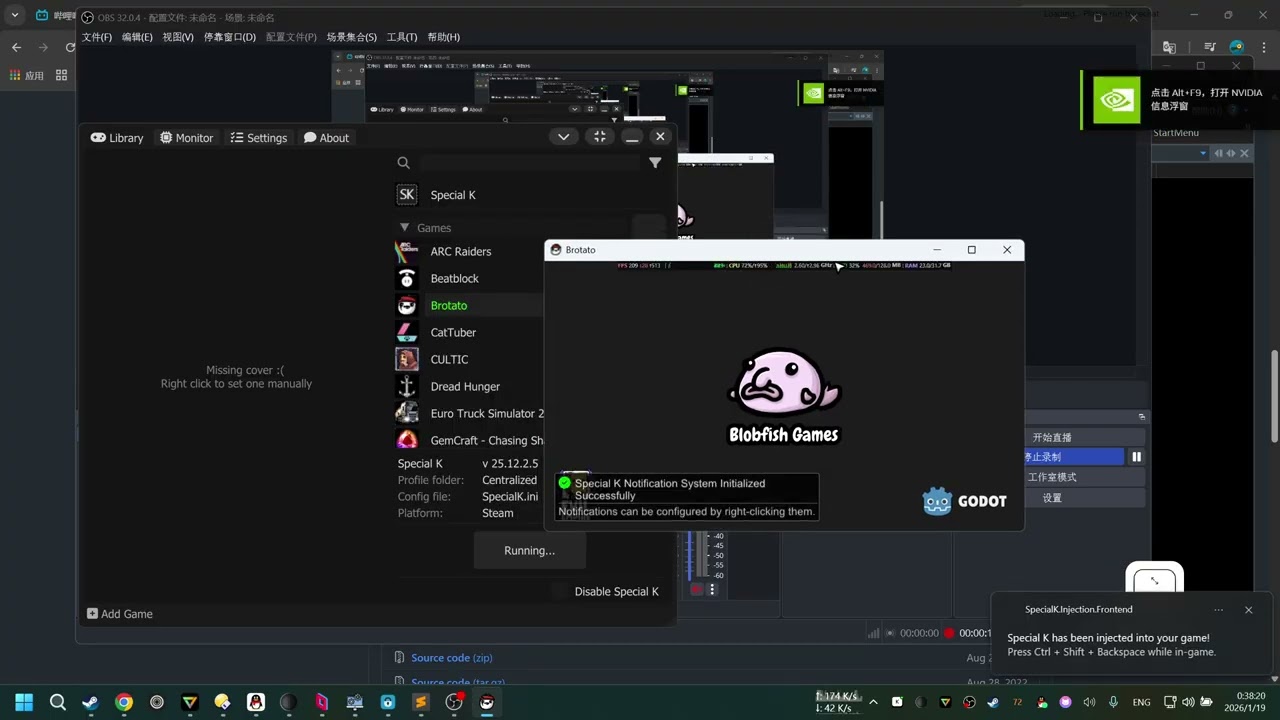Switch to the Monitor tab

click(186, 138)
